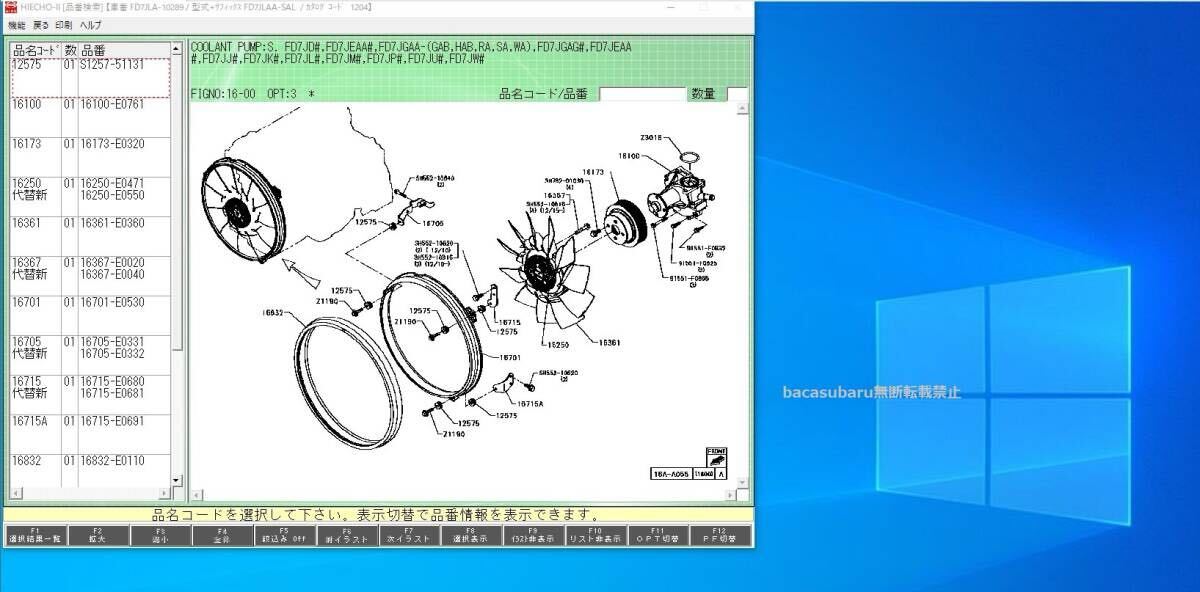Viewport: 1200px width, 592px height.
Task: Click the 16701 shroud callout in diagram
Action: [509, 356]
